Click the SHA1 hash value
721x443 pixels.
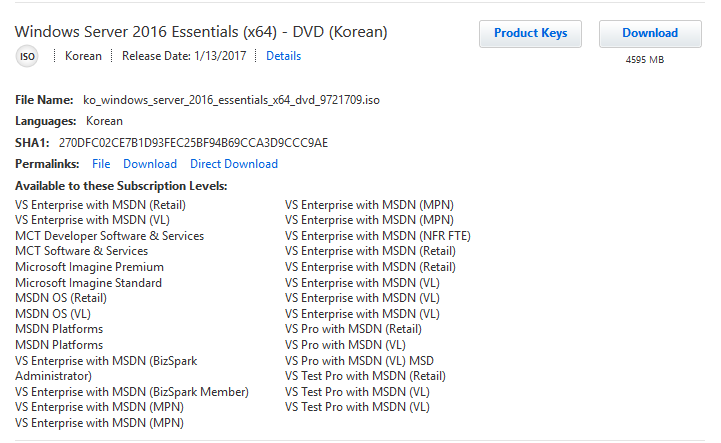pos(193,142)
